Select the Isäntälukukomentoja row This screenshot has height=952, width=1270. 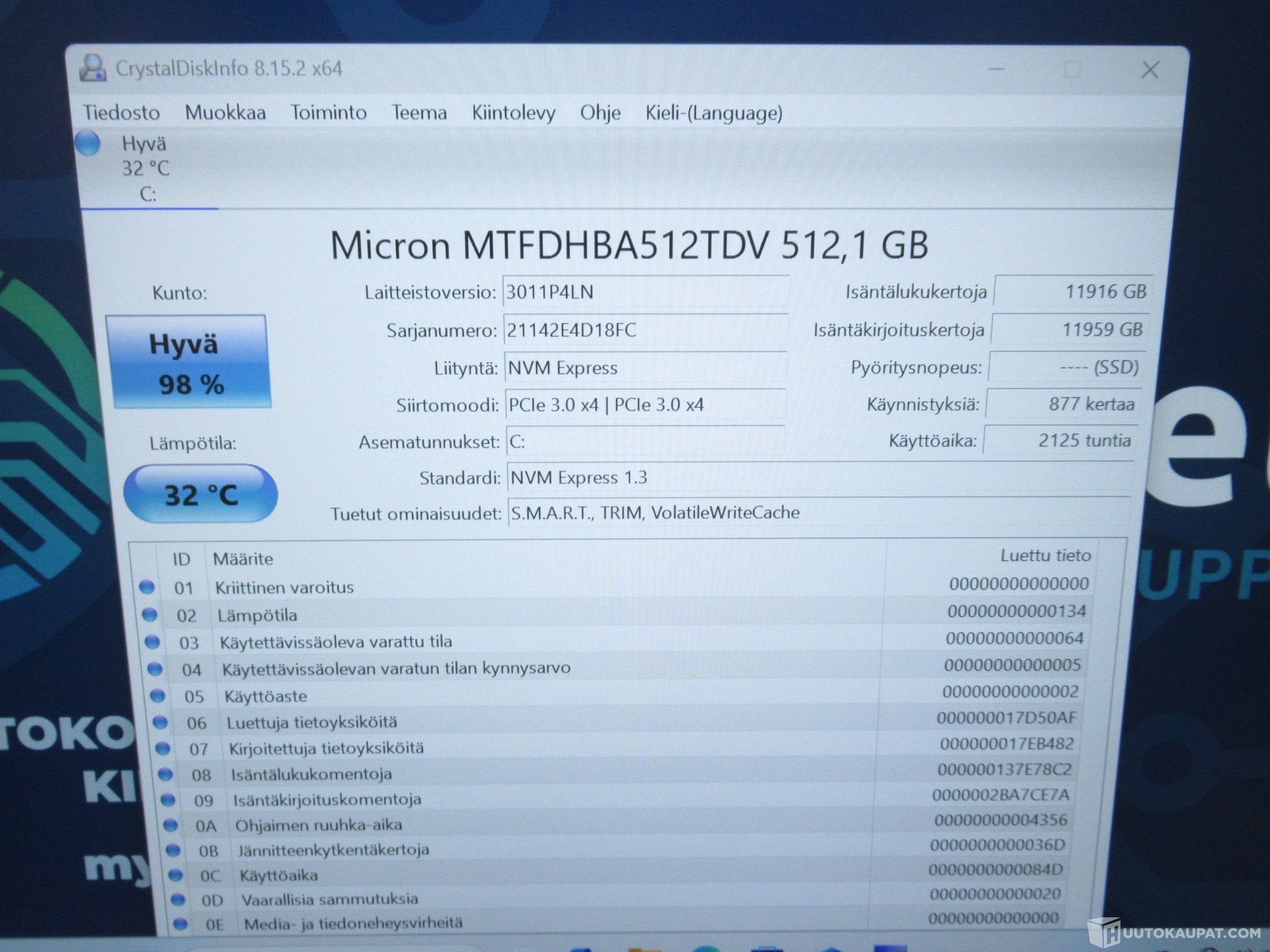point(616,772)
